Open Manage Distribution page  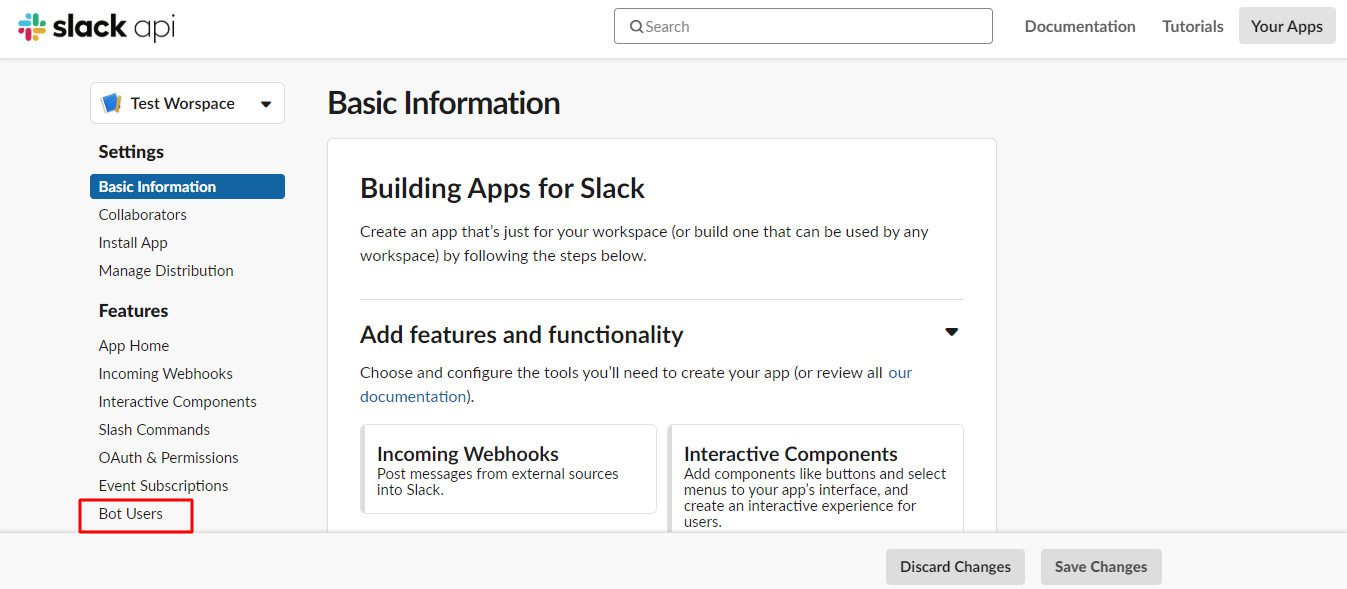coord(166,271)
